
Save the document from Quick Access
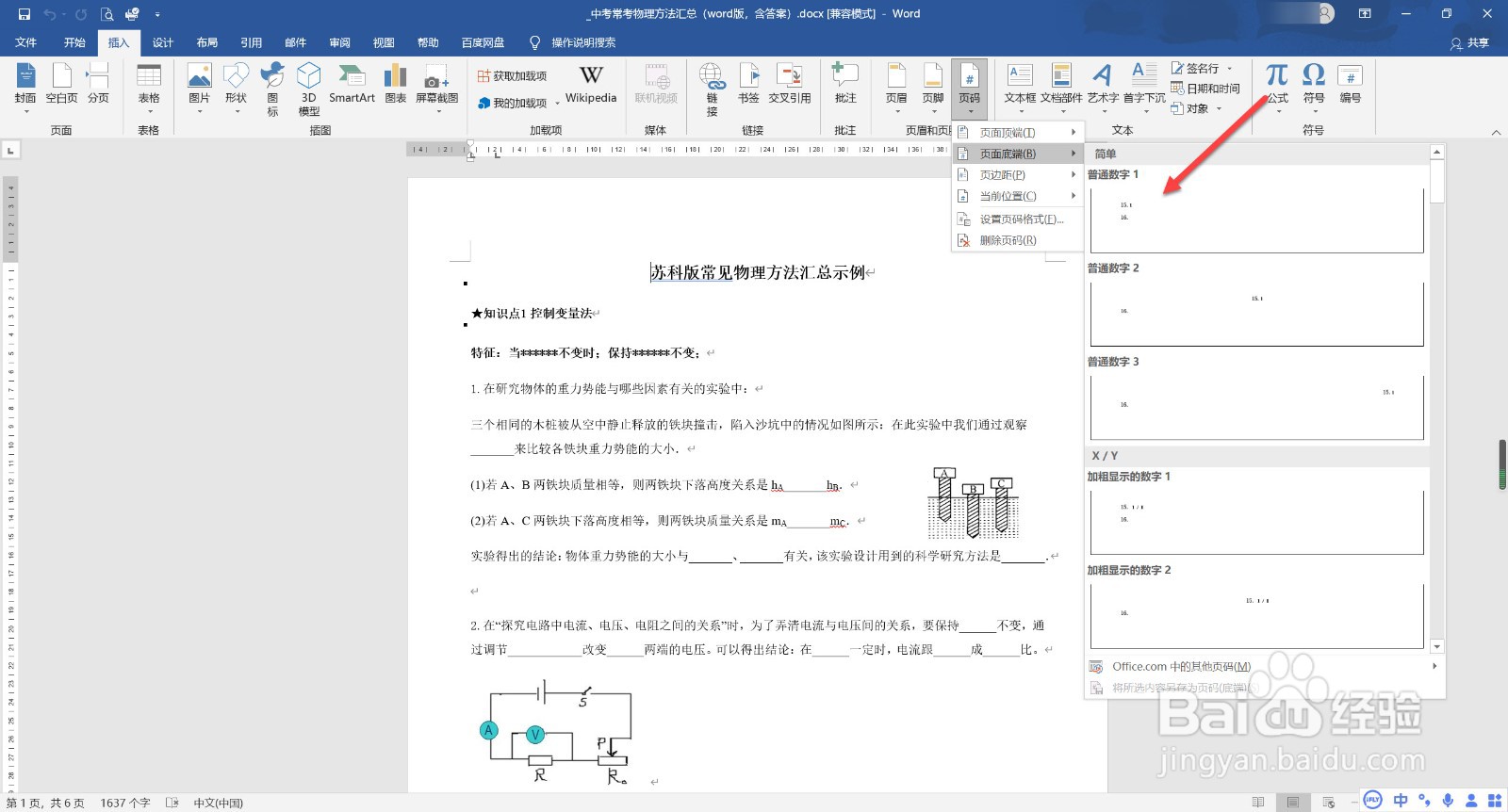[25, 14]
